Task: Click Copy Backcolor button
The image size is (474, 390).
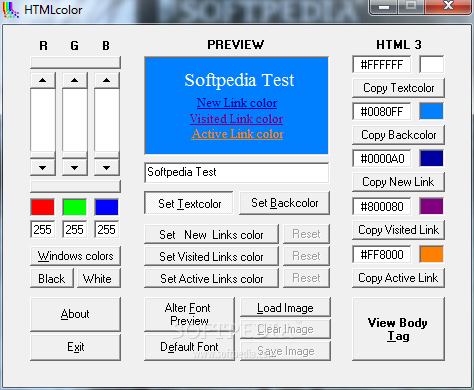Action: coord(398,135)
